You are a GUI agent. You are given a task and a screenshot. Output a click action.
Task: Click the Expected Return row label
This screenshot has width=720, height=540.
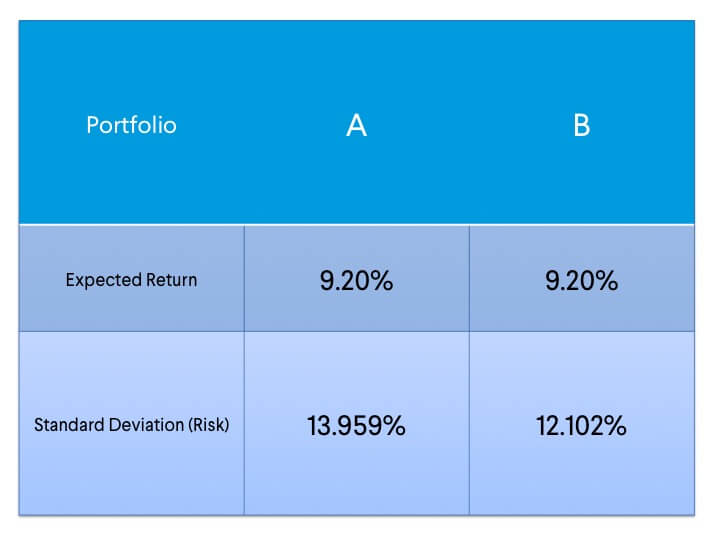(x=131, y=280)
